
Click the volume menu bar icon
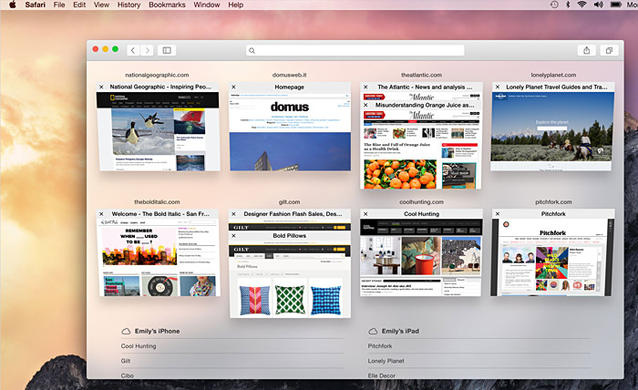pos(598,5)
